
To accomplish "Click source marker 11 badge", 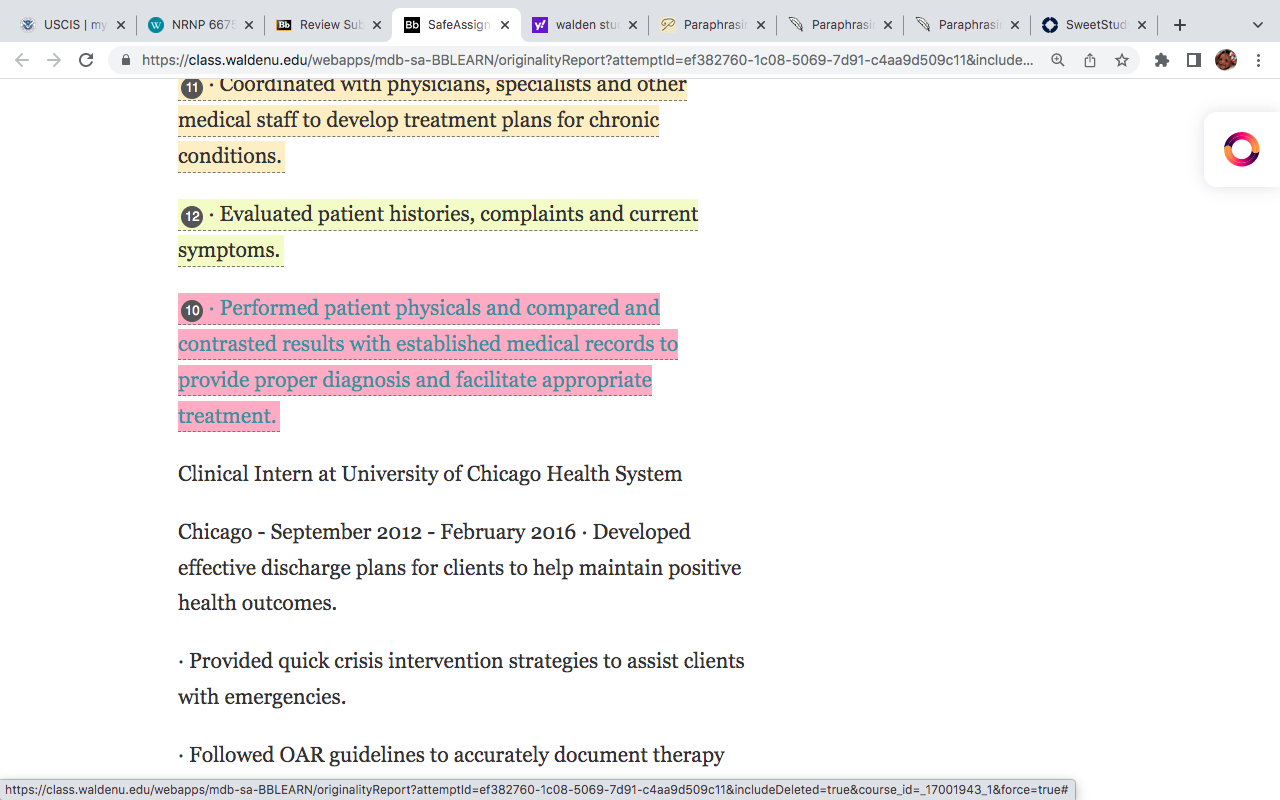I will (191, 88).
